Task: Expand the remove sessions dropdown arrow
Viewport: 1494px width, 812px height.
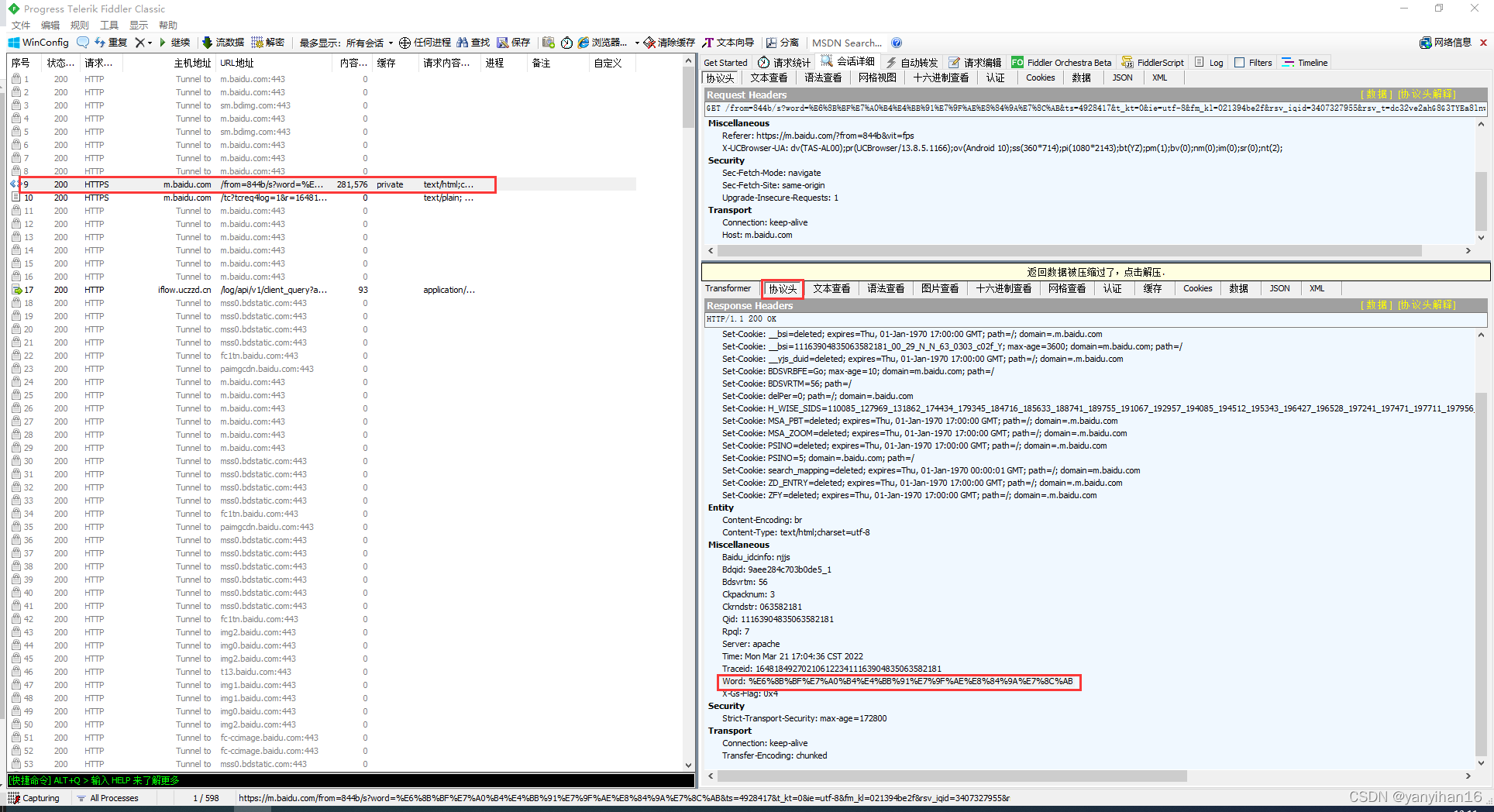Action: tap(150, 43)
